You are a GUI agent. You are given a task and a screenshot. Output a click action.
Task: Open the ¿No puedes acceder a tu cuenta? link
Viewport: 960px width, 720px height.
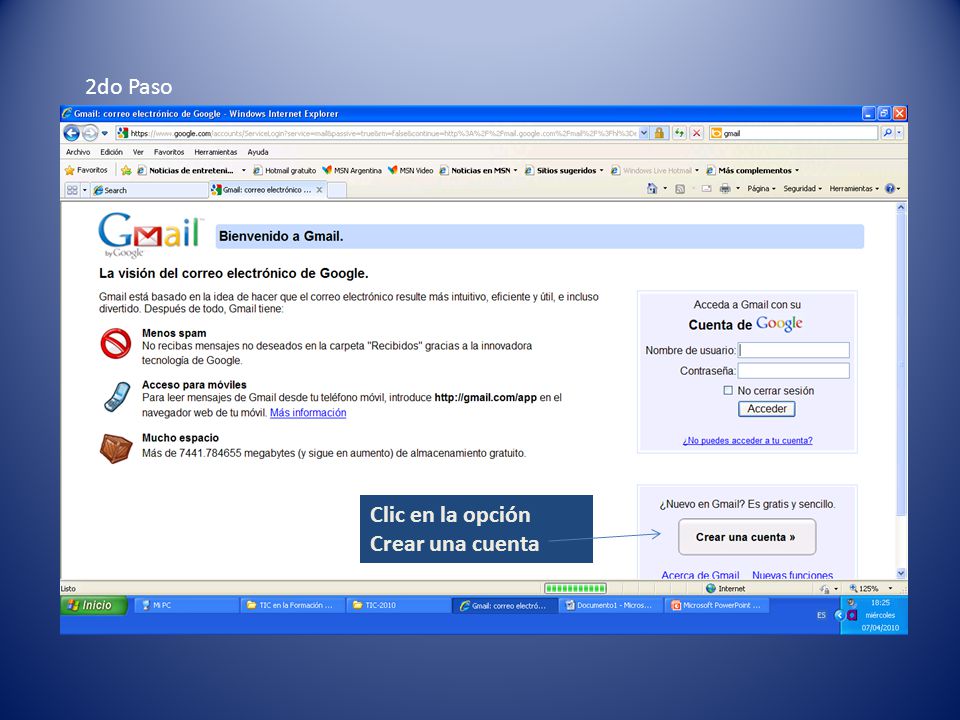tap(748, 440)
